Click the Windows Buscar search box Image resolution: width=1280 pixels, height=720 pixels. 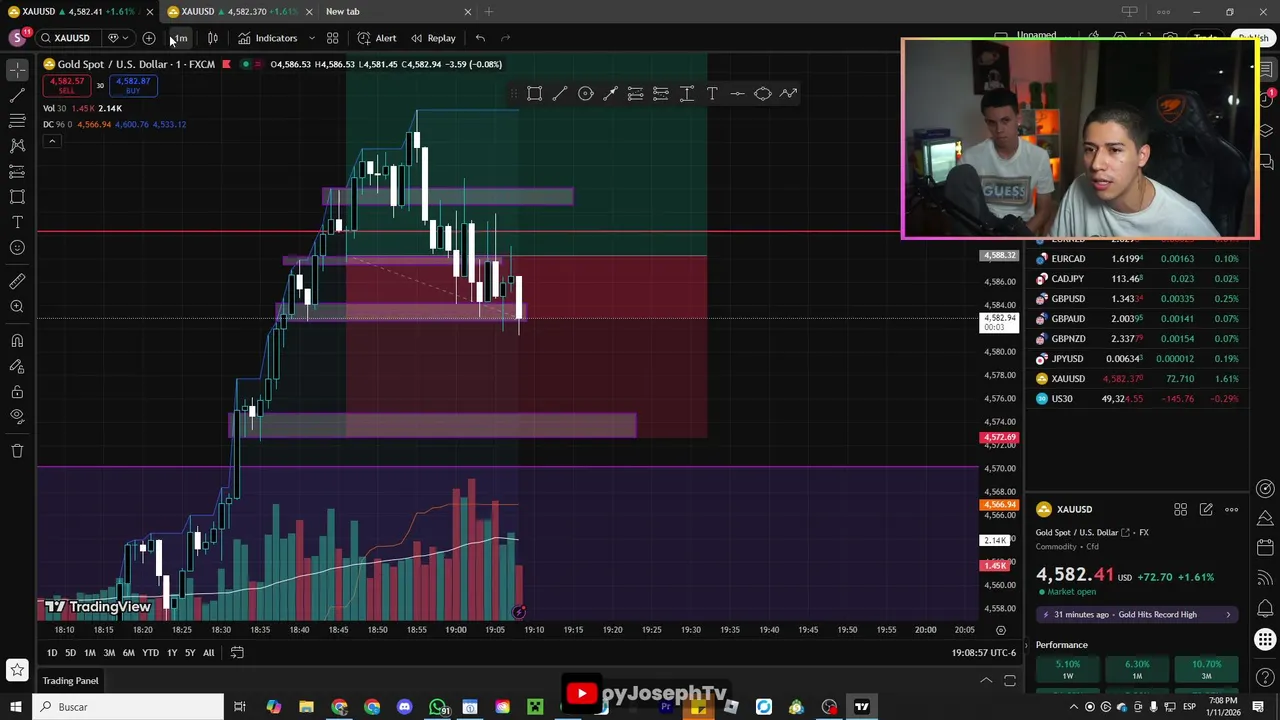128,707
